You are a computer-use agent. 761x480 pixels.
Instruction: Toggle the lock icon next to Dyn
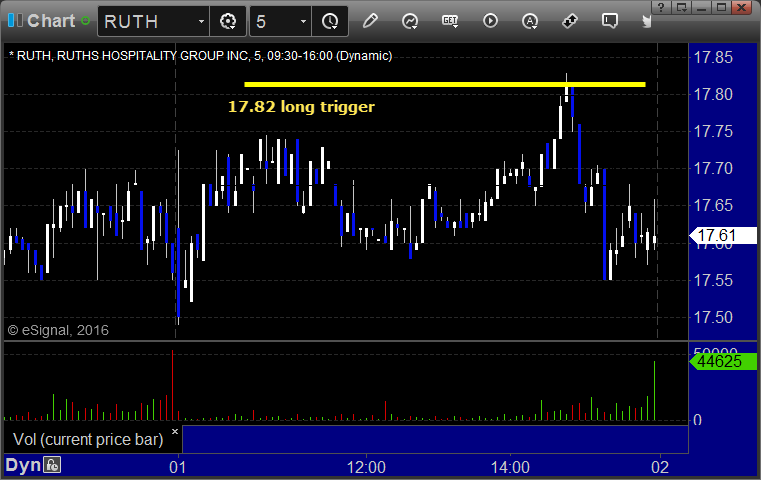pos(52,465)
